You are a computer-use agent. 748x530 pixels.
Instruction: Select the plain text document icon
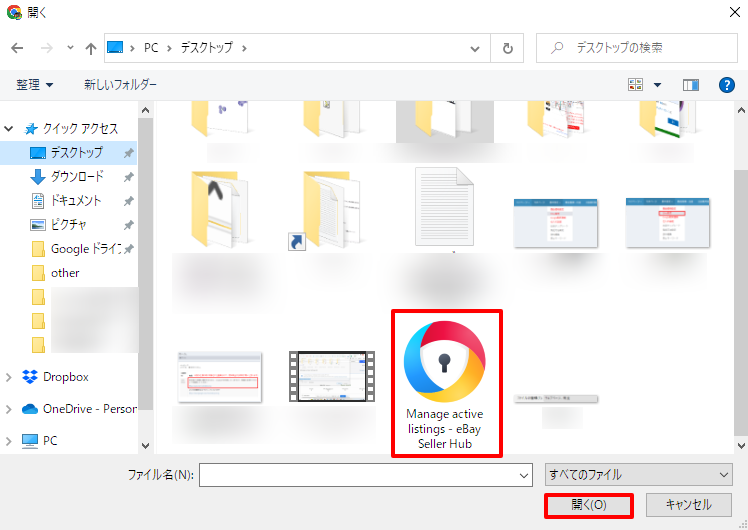point(444,207)
